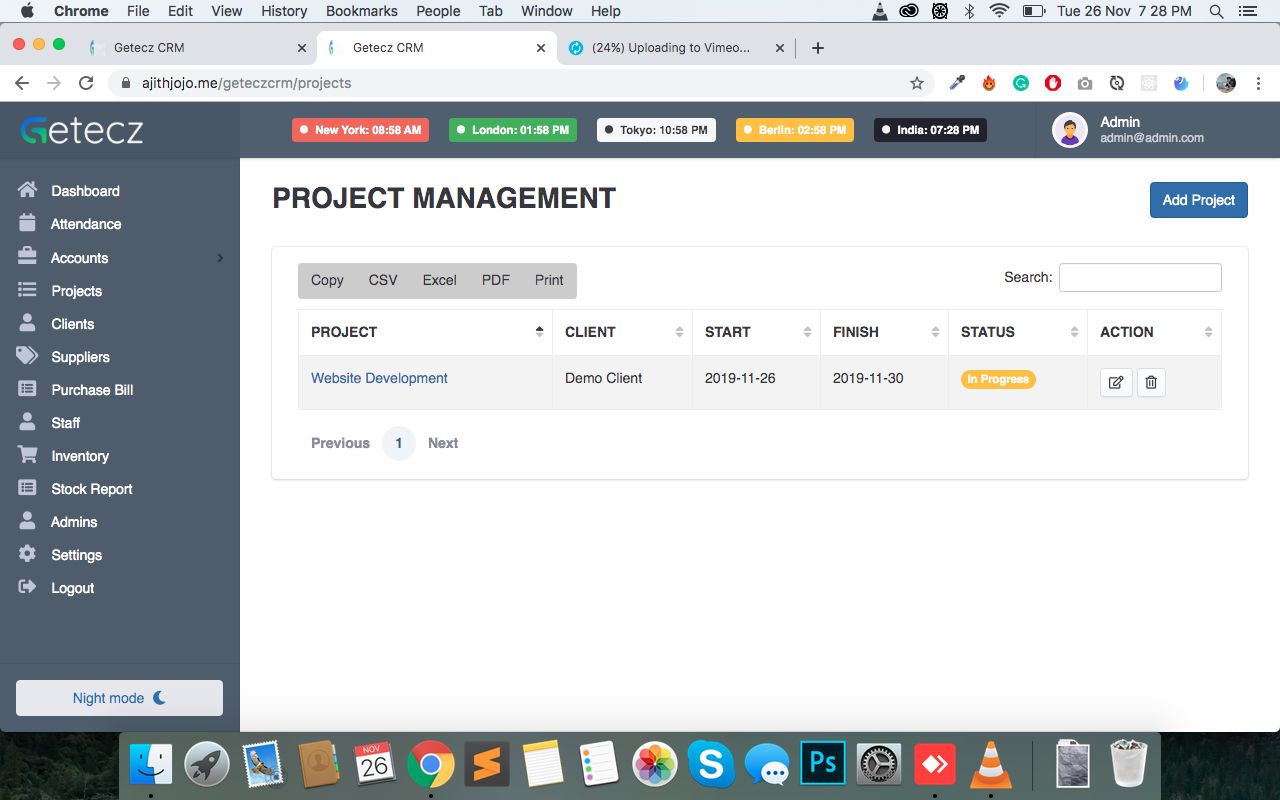Screen dimensions: 1280x800
Task: Open VLC from the dock
Action: tap(991, 766)
